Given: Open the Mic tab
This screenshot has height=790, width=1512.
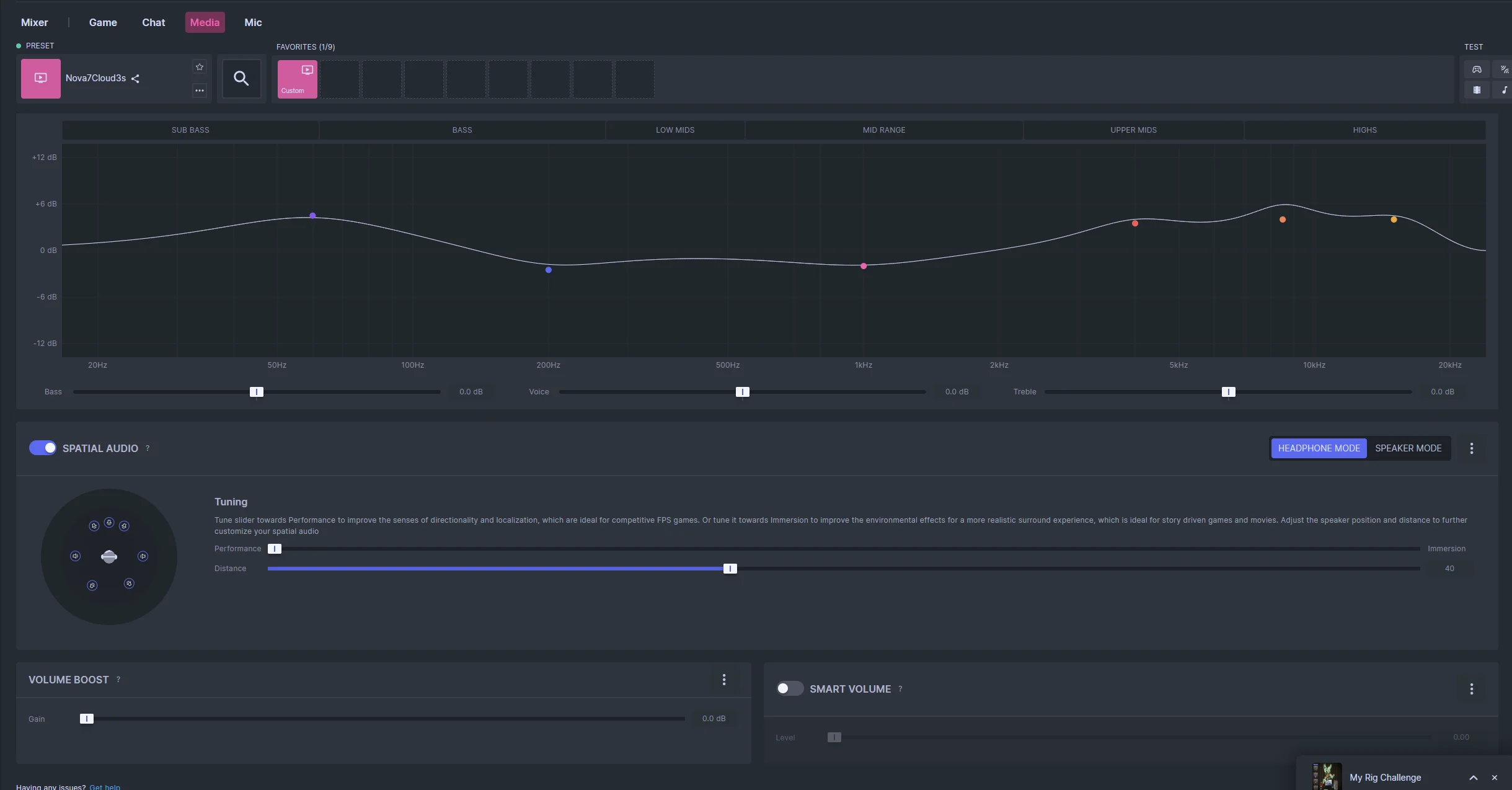Looking at the screenshot, I should click(x=253, y=22).
